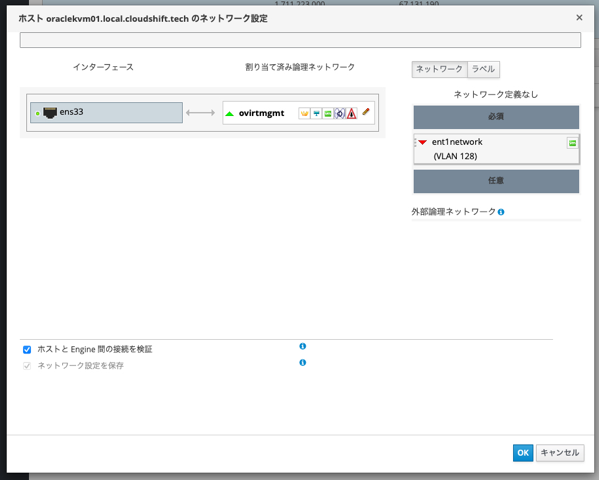Click the 割り当て済み論理ネットワーク heading
Screen dimensions: 599x480
pos(300,67)
